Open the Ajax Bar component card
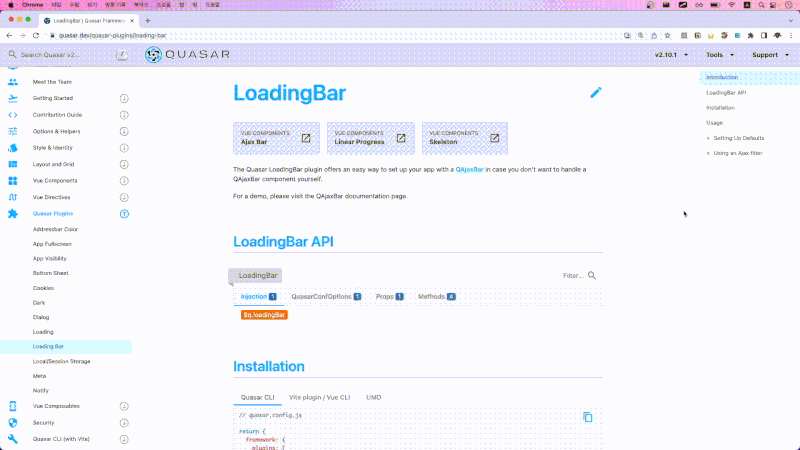This screenshot has height=450, width=800. point(277,138)
